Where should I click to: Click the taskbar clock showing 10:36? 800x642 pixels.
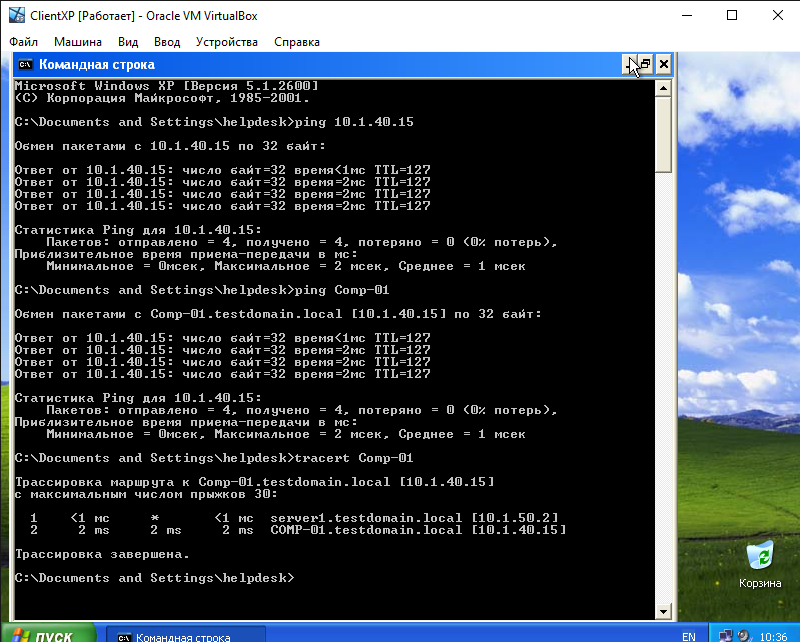774,636
